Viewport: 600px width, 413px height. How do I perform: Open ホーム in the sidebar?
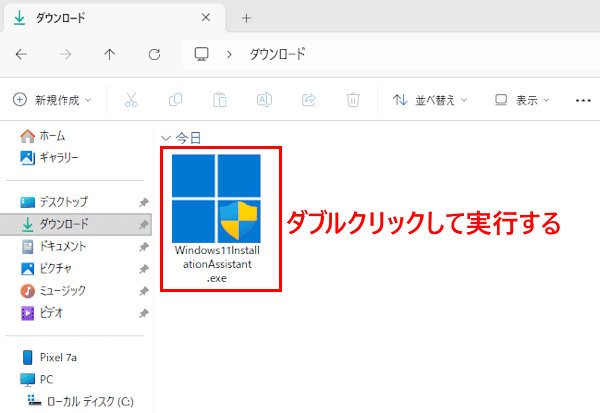(x=43, y=135)
